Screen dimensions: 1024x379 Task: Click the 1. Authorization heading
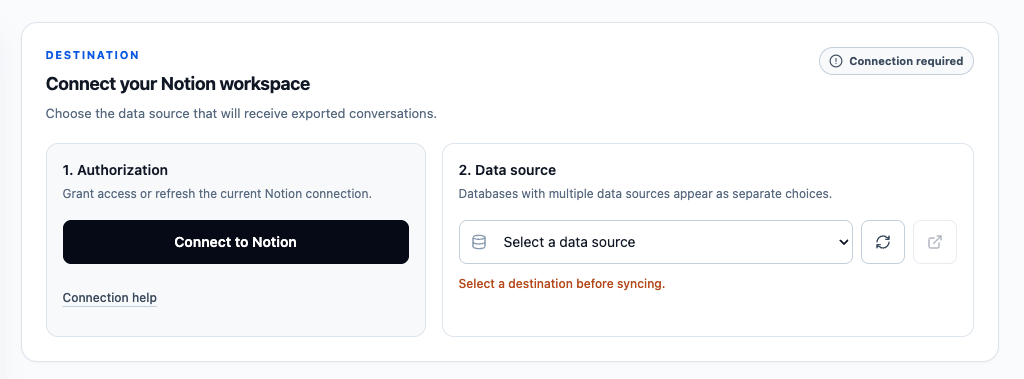[115, 170]
